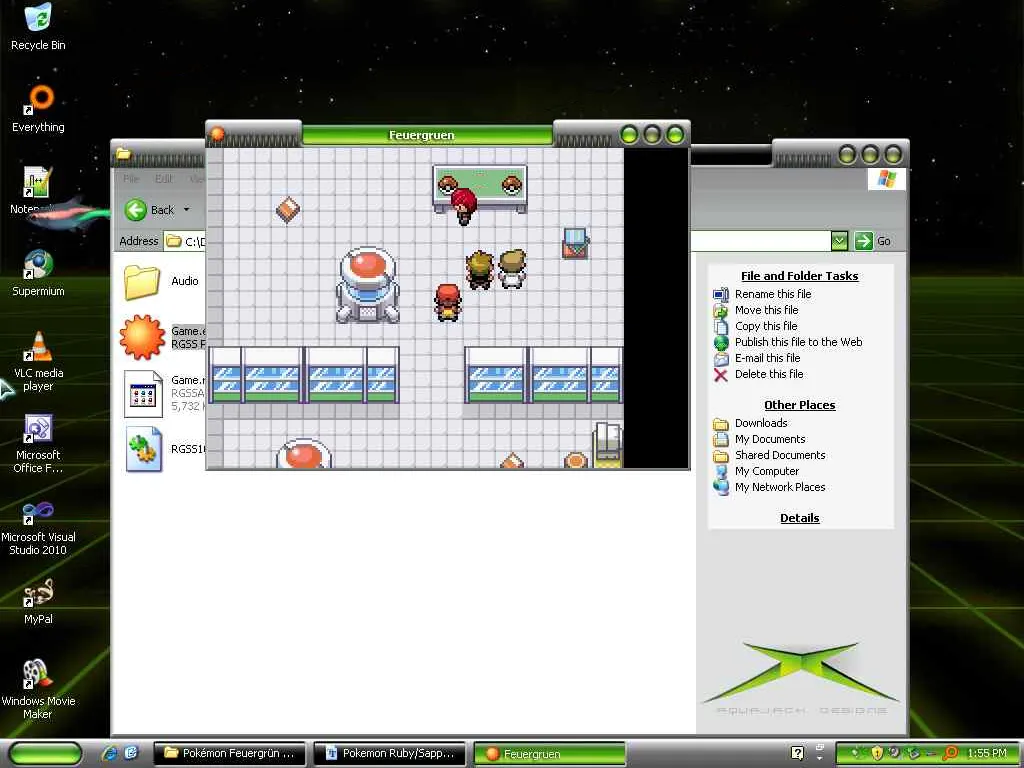The width and height of the screenshot is (1024, 768).
Task: Click the Feuergruen window title icon
Action: (x=217, y=135)
